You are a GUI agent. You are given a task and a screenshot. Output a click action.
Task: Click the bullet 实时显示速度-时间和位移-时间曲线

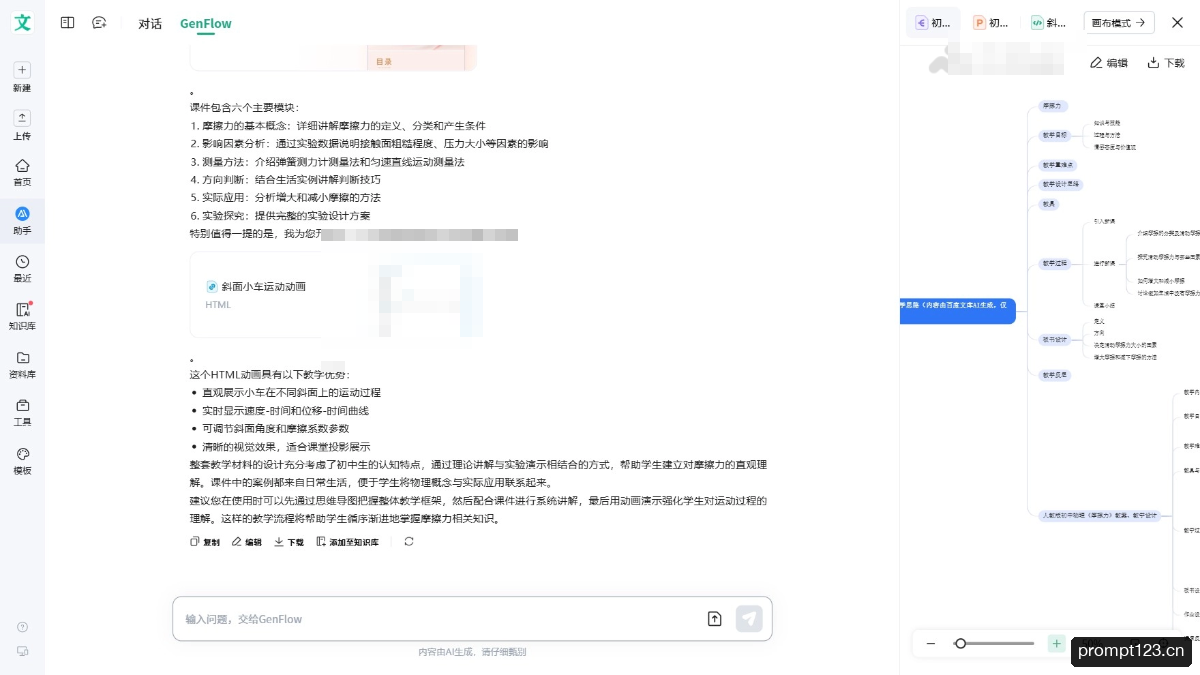coord(285,411)
